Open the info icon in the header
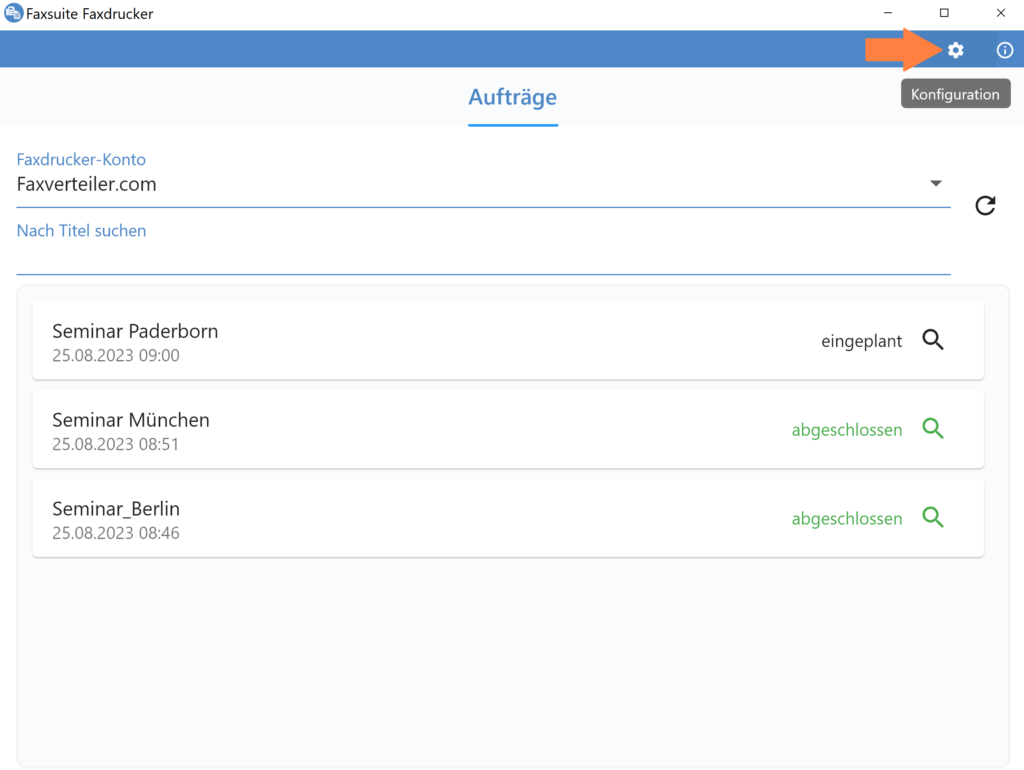The height and width of the screenshot is (770, 1024). pos(1004,50)
